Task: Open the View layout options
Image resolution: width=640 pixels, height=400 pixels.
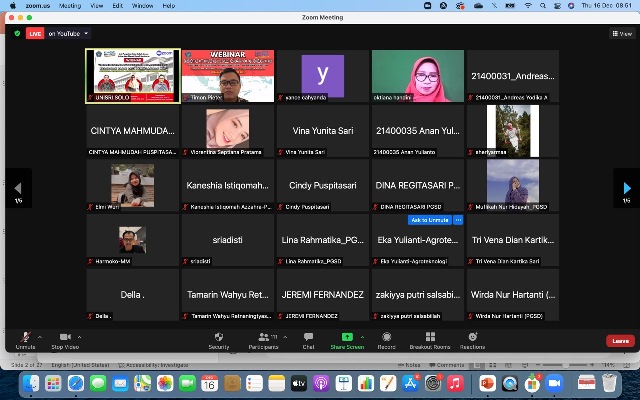Action: pos(620,33)
